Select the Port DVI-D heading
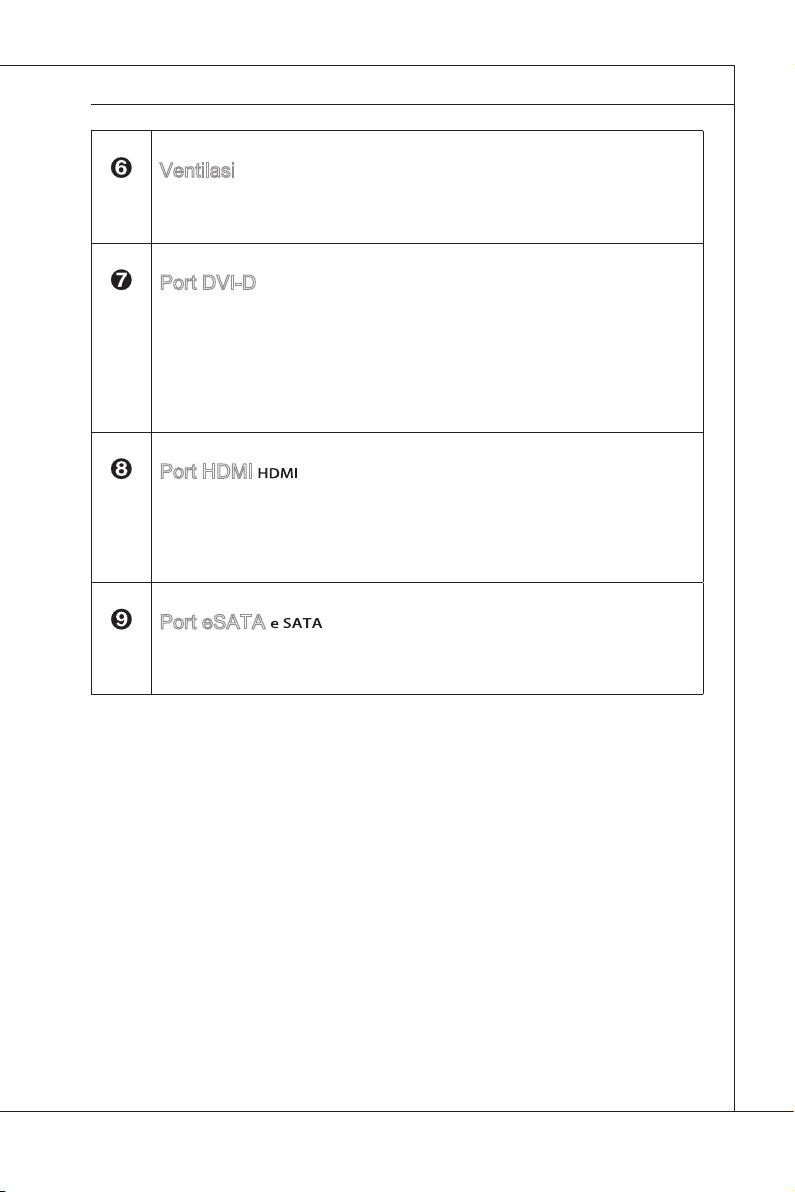The width and height of the screenshot is (795, 1192). (207, 283)
